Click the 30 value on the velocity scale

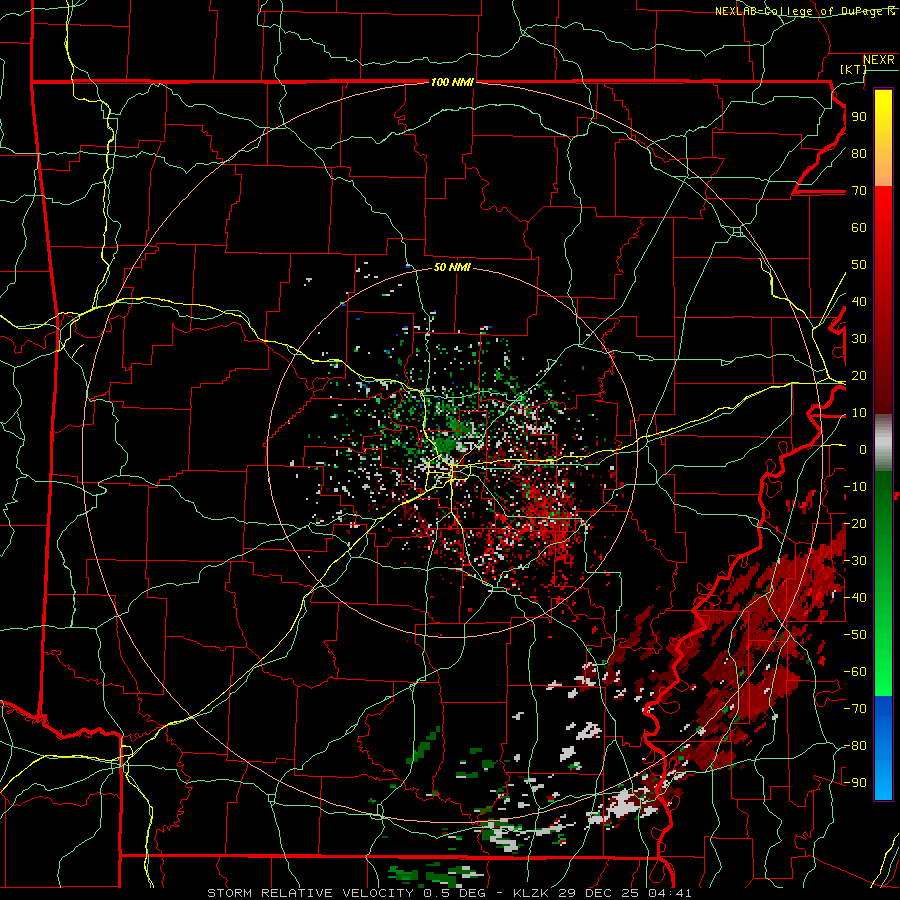click(x=859, y=339)
